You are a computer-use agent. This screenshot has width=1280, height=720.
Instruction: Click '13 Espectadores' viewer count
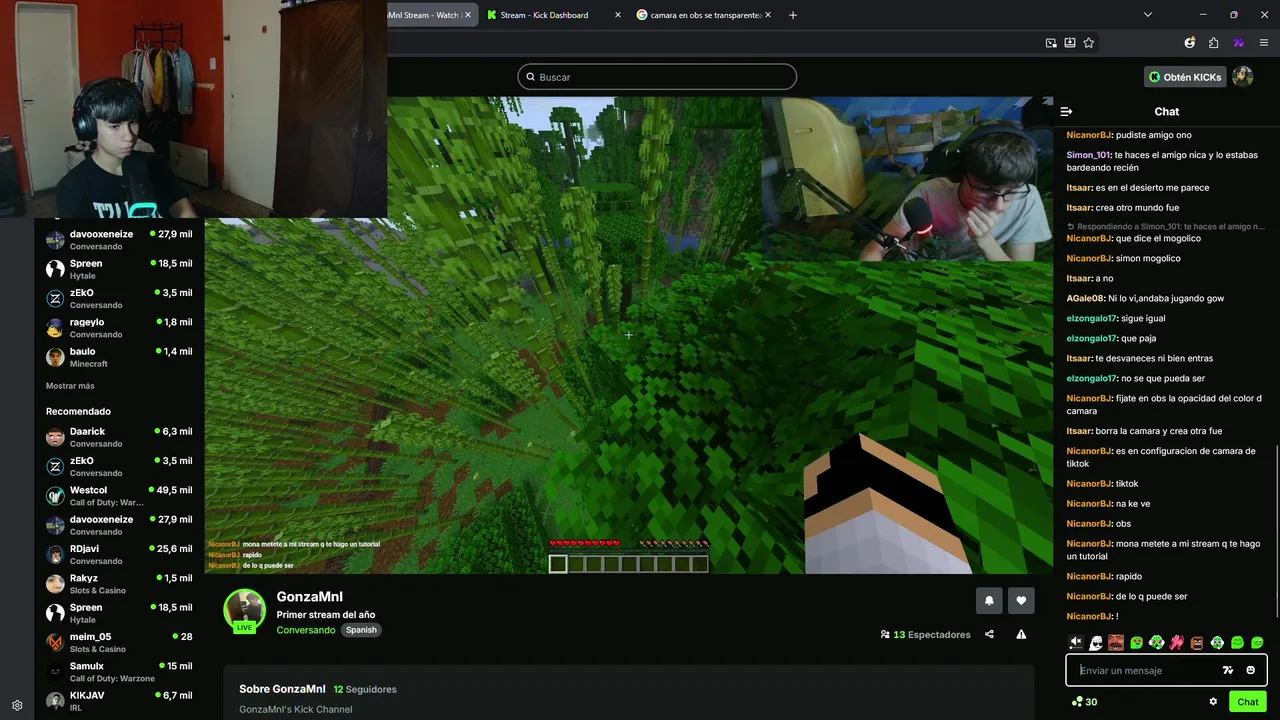pyautogui.click(x=925, y=634)
